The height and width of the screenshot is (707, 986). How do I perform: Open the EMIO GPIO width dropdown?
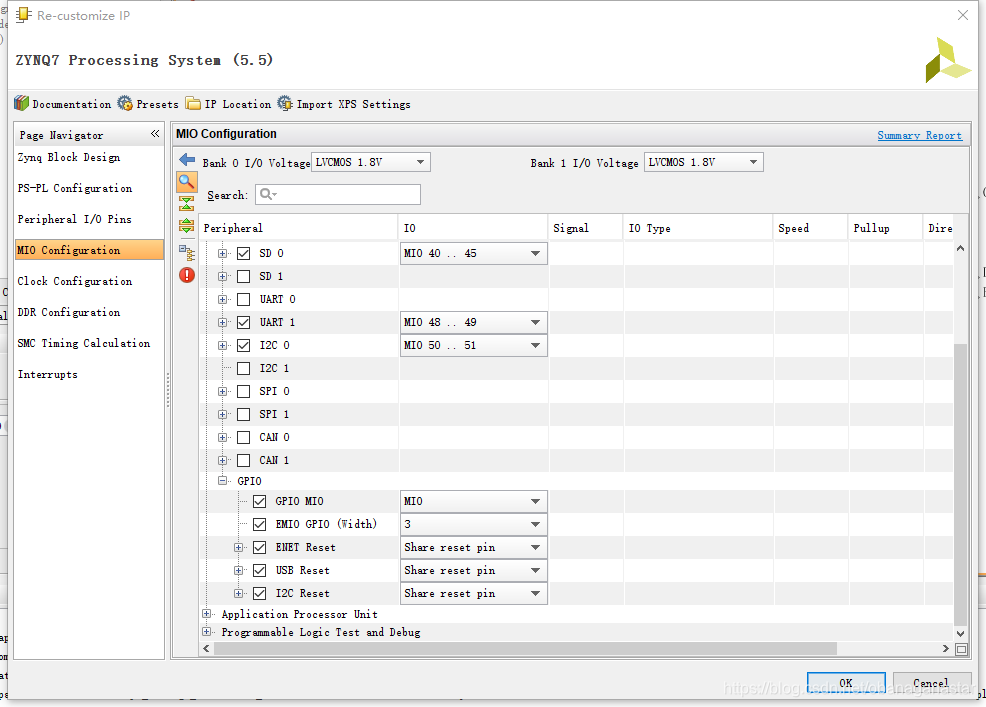coord(474,524)
